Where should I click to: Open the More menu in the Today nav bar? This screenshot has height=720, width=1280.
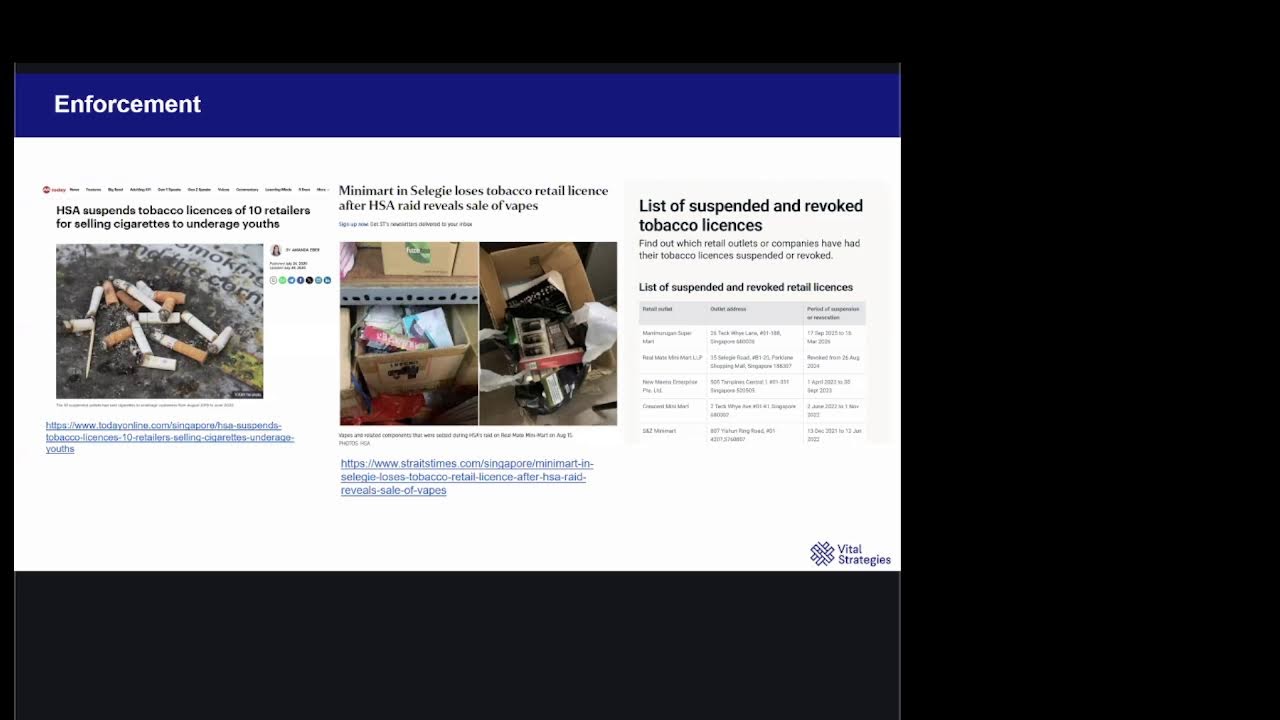322,189
